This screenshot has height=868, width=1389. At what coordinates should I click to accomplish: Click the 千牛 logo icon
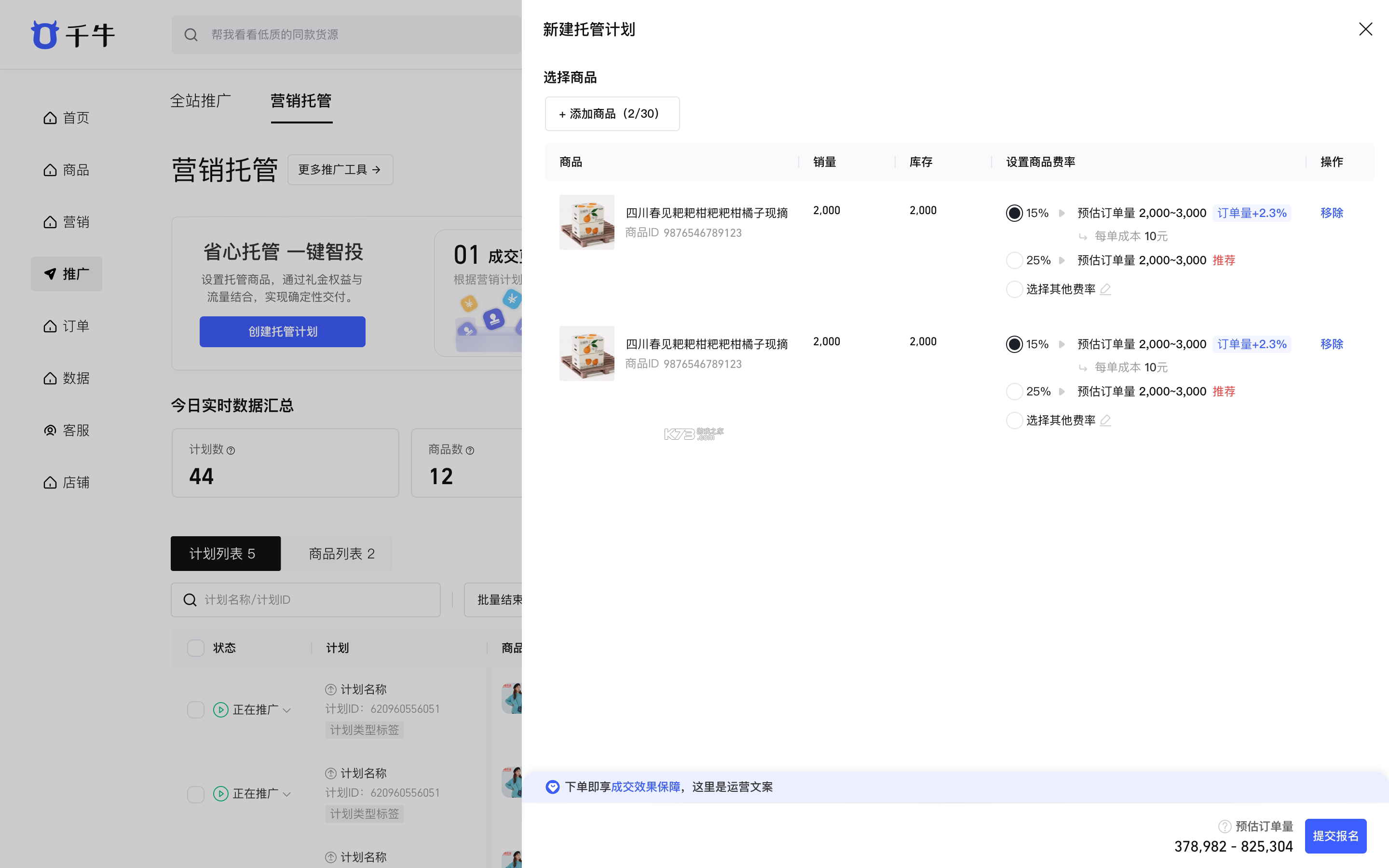point(45,34)
